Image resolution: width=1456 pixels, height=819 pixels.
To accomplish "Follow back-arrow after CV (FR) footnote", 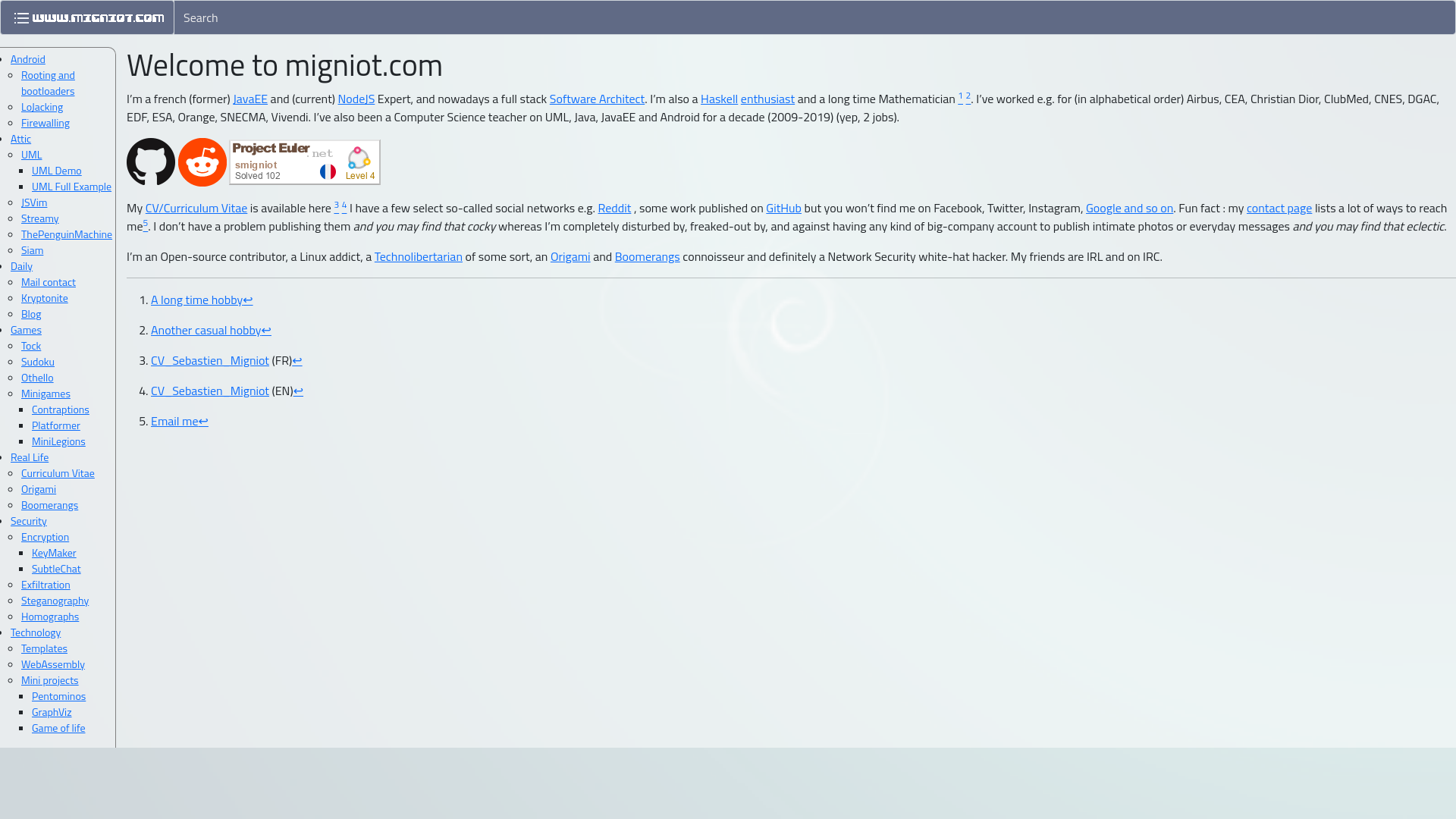I will (297, 360).
